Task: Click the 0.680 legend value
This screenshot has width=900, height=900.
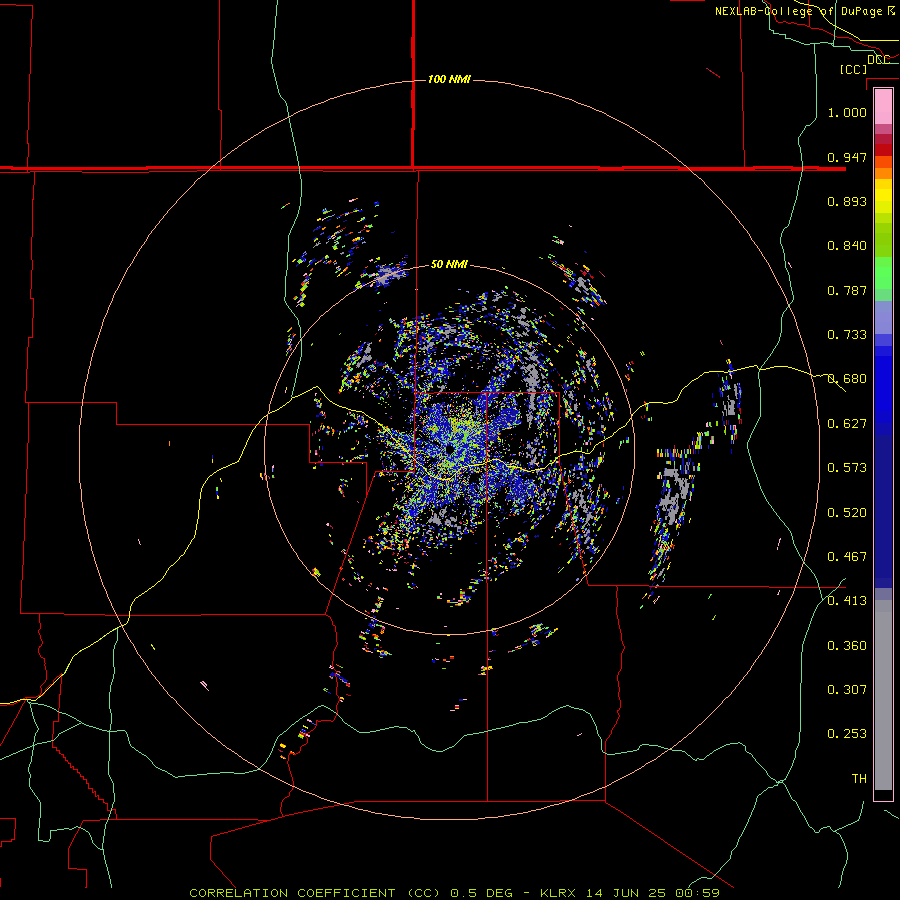Action: (847, 379)
